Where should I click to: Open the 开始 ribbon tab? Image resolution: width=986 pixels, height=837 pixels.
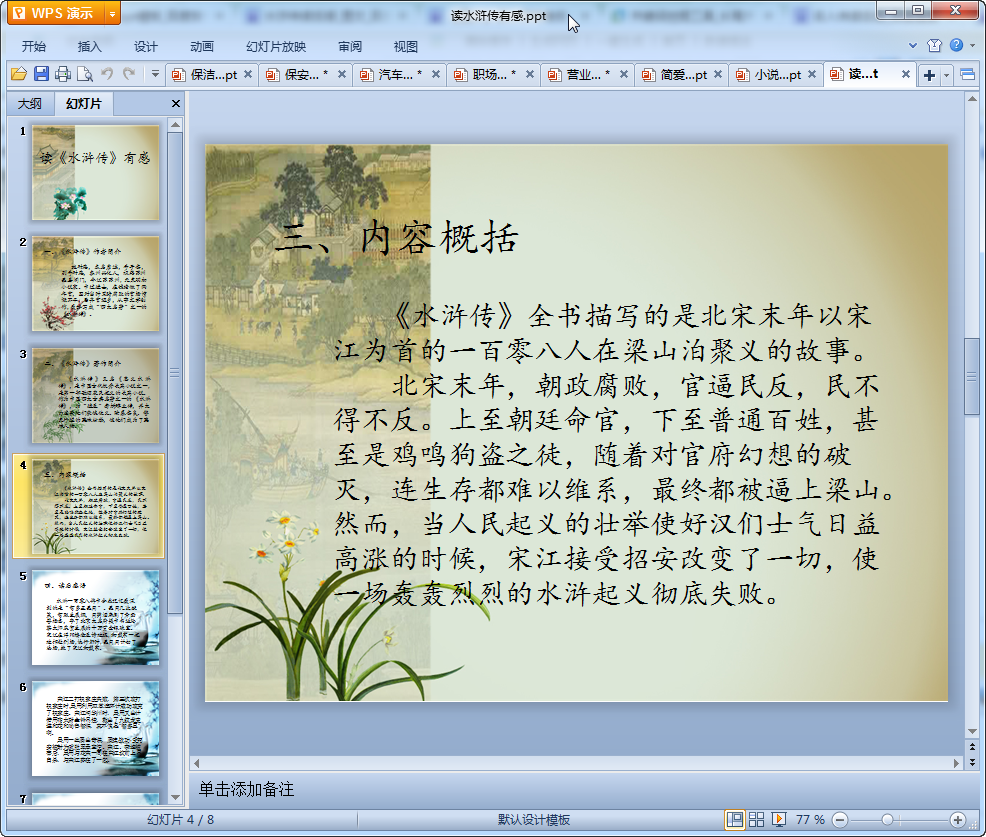33,47
